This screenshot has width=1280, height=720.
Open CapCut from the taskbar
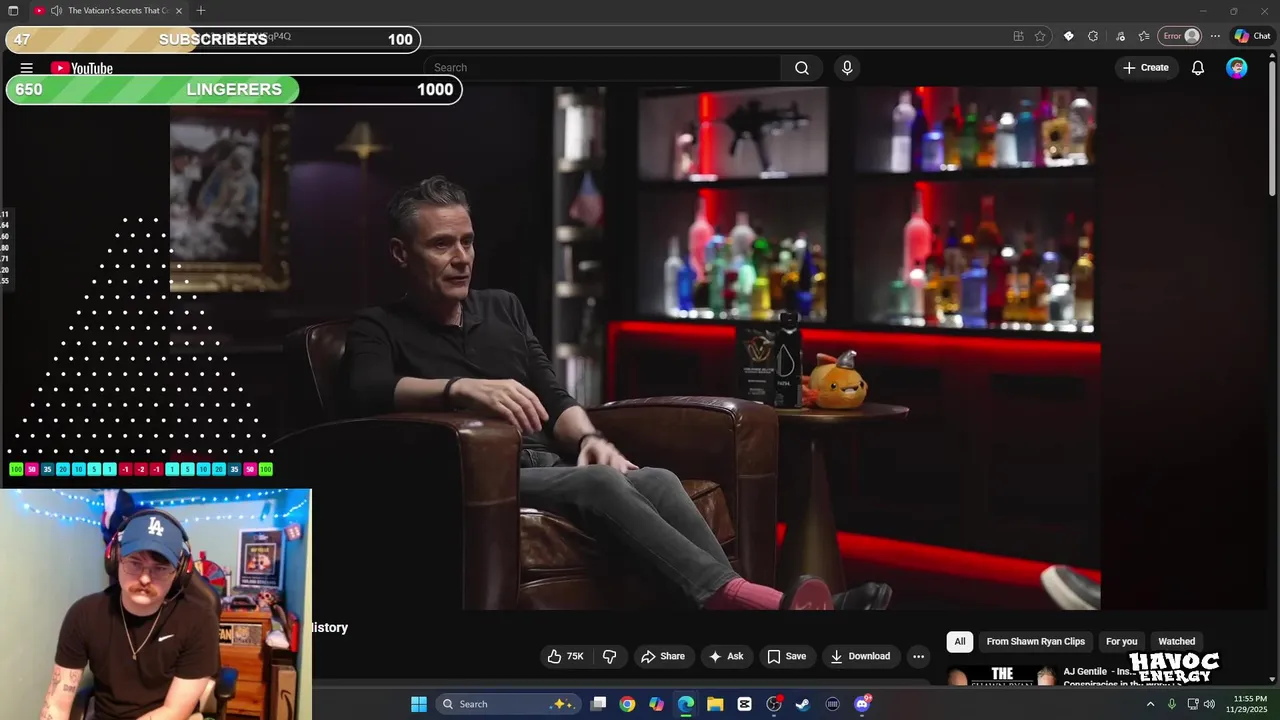pos(744,704)
